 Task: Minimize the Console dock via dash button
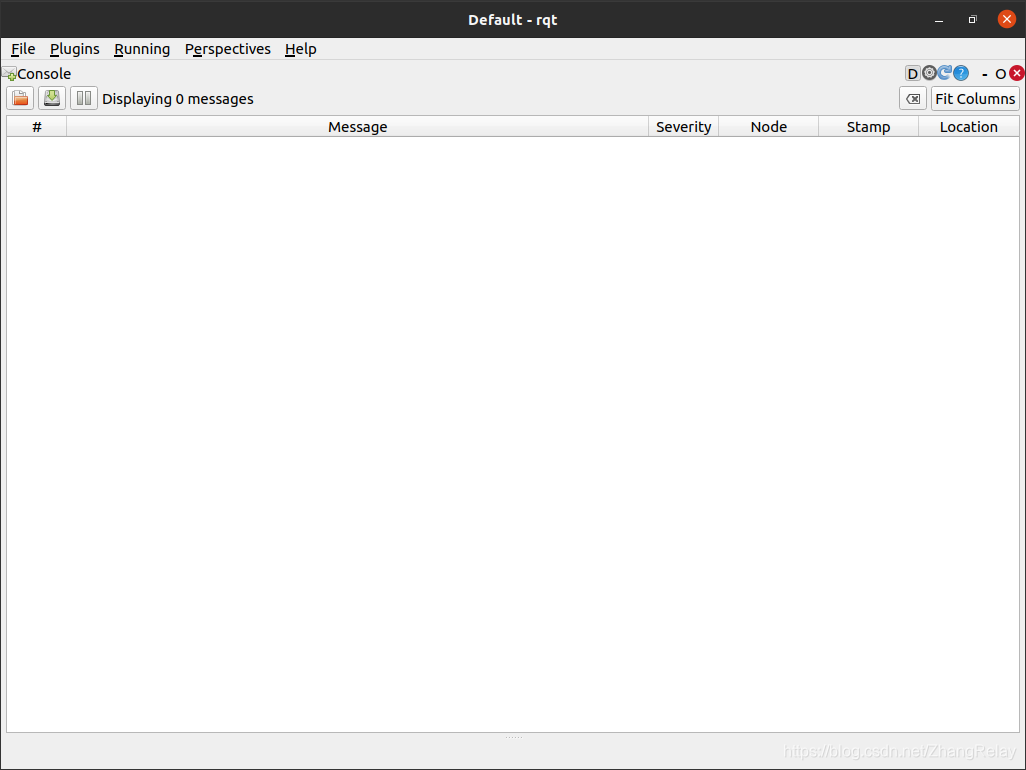tap(985, 74)
